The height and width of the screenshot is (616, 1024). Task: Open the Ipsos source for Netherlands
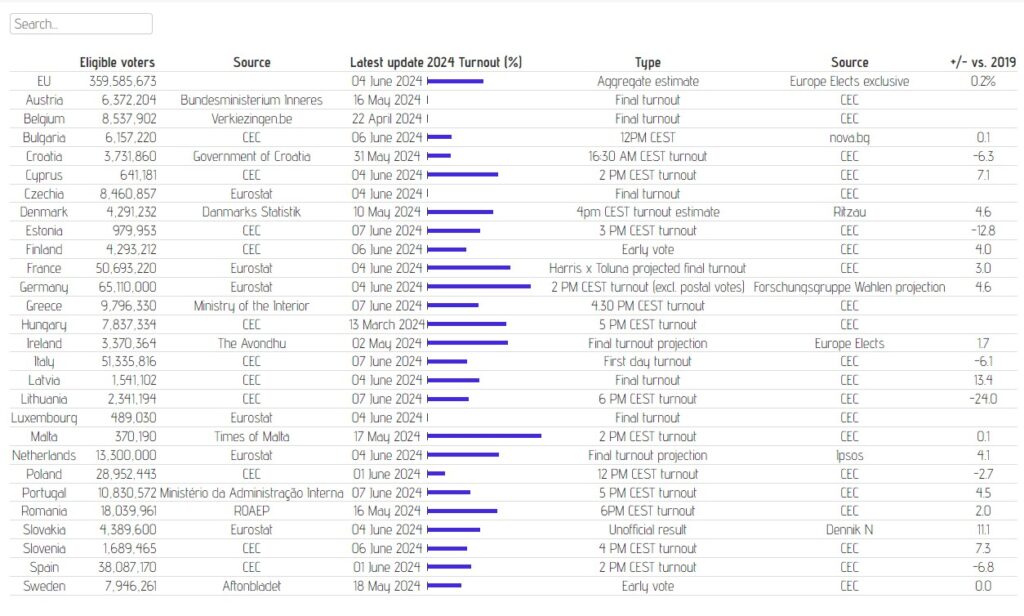[849, 455]
